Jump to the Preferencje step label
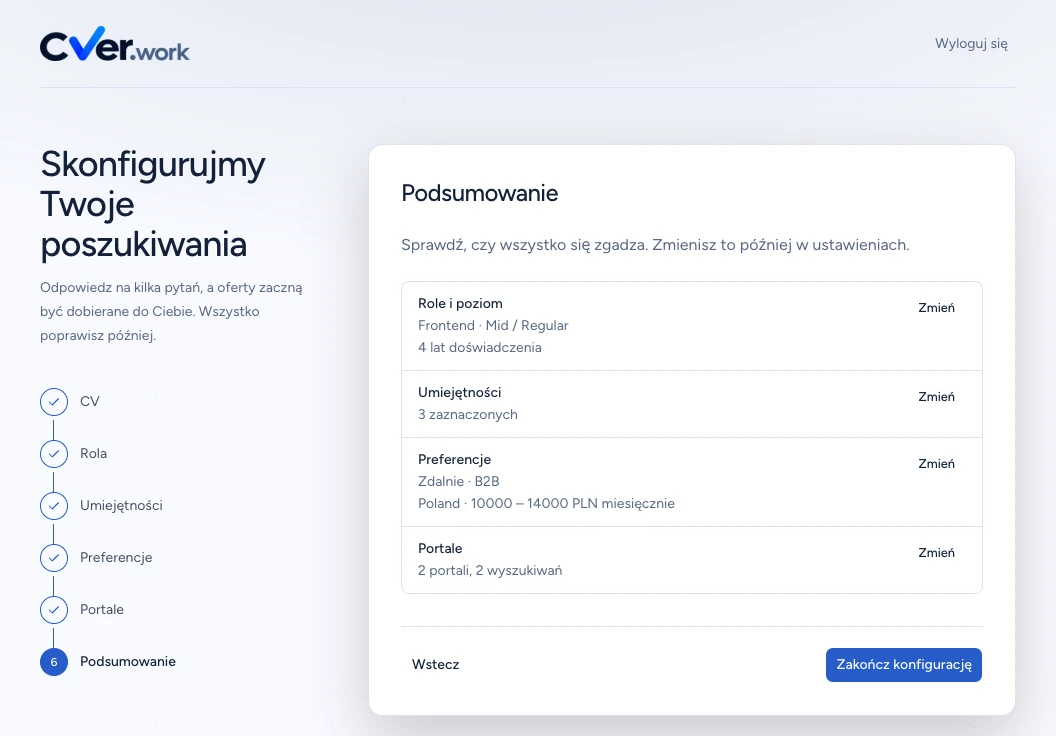Screen dimensions: 1056x736 tap(116, 558)
